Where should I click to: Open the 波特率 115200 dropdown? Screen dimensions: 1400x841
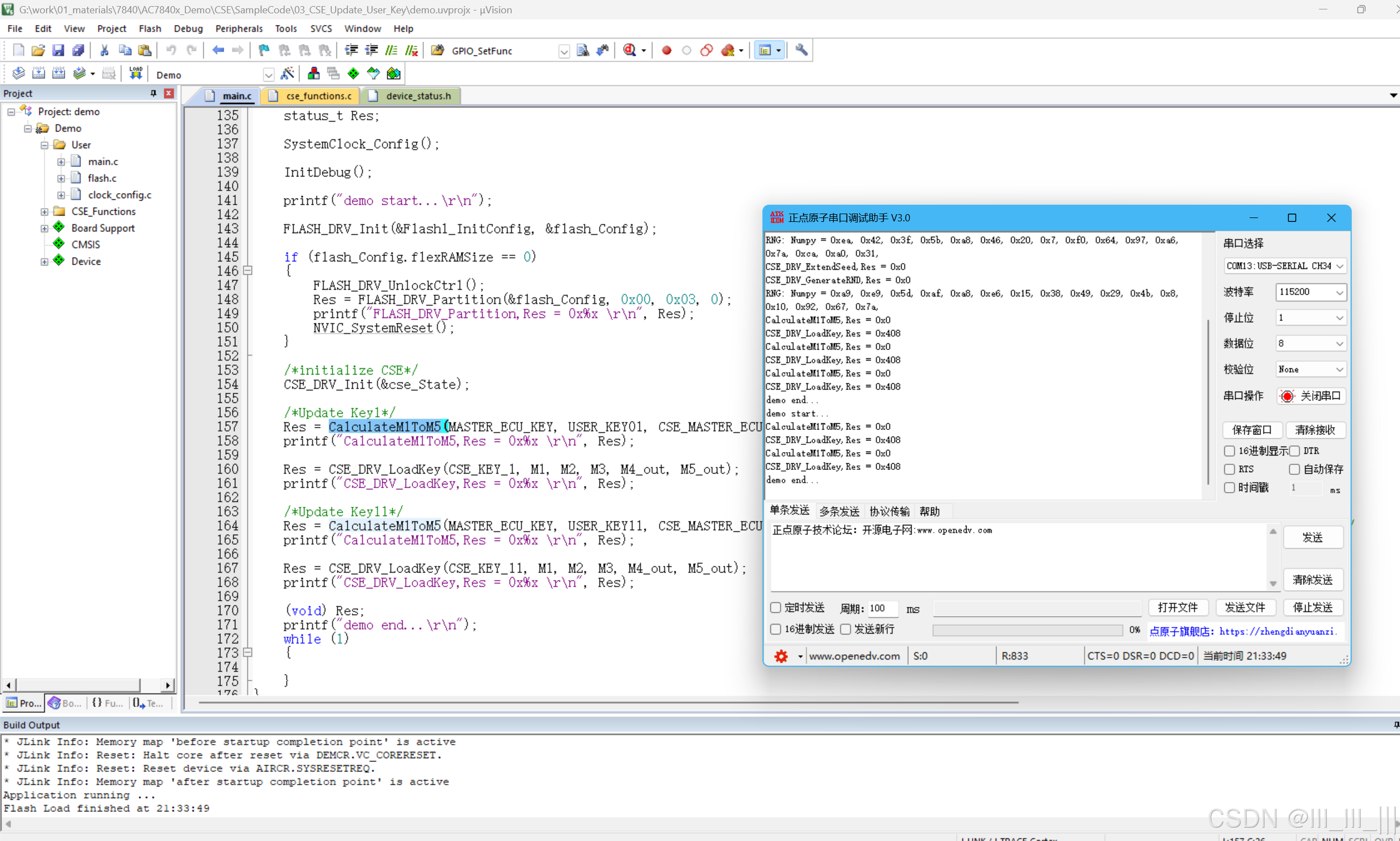1311,292
